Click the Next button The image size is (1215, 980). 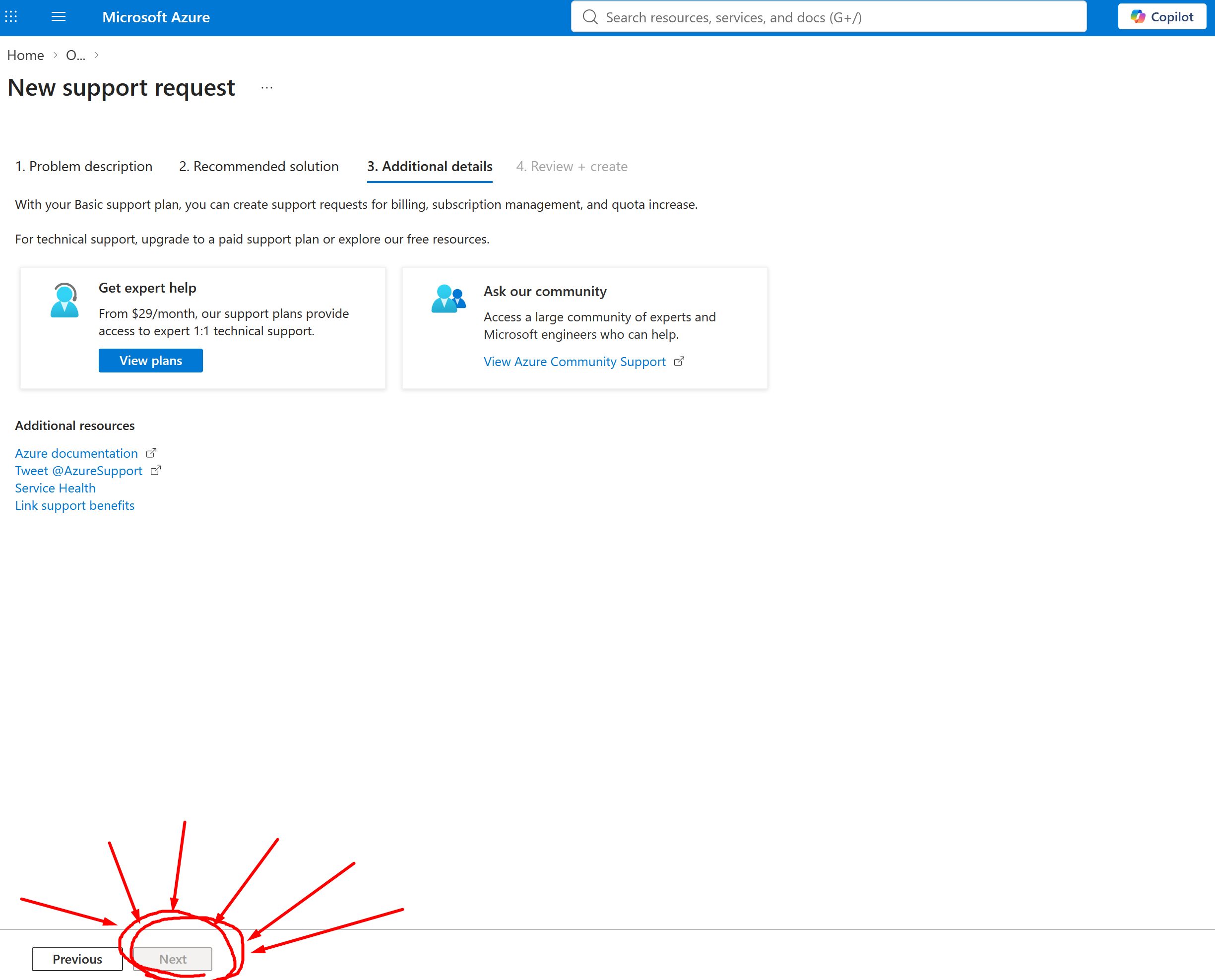[x=173, y=959]
